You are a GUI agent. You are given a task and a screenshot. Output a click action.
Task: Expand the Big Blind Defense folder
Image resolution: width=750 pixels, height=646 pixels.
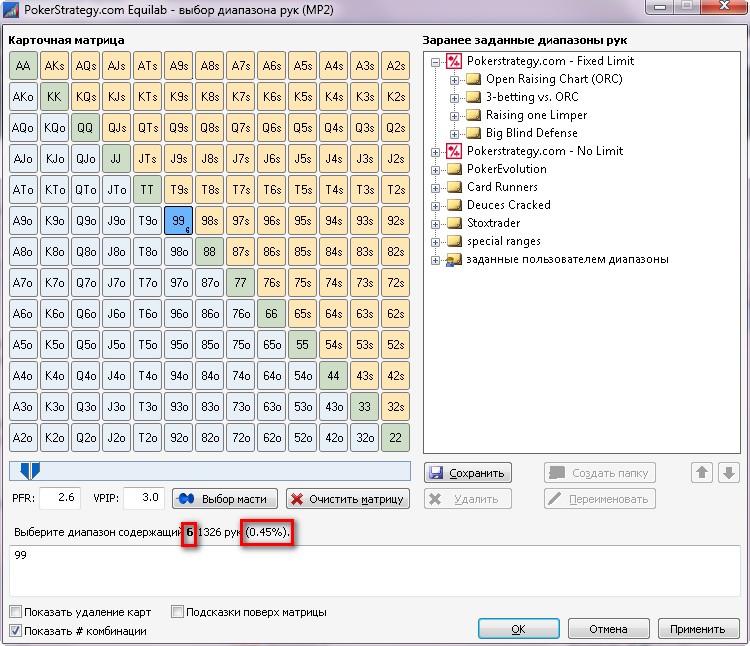tap(454, 134)
